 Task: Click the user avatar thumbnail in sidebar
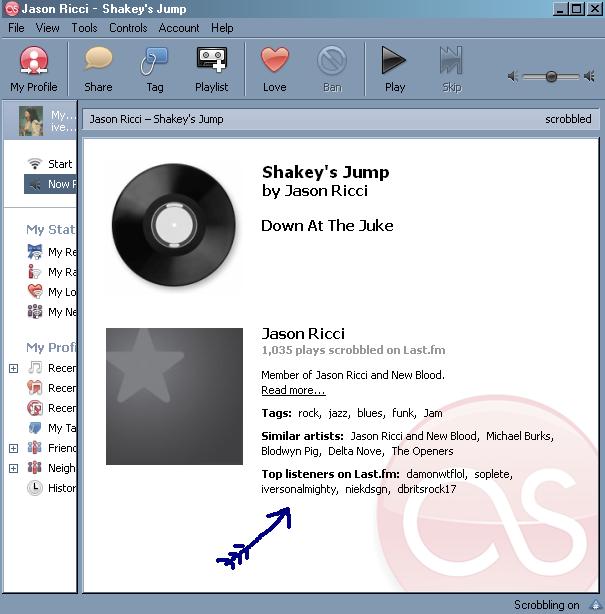coord(31,121)
